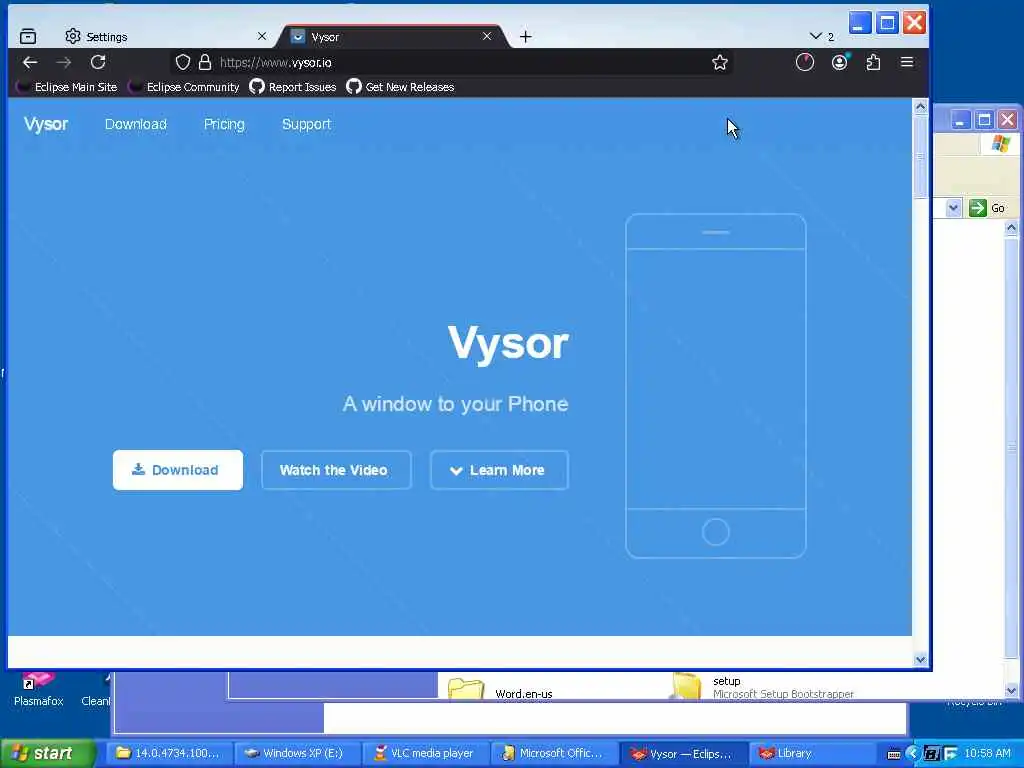Switch to 14.0.4734.100 taskbar folder
1024x768 pixels.
pos(168,753)
